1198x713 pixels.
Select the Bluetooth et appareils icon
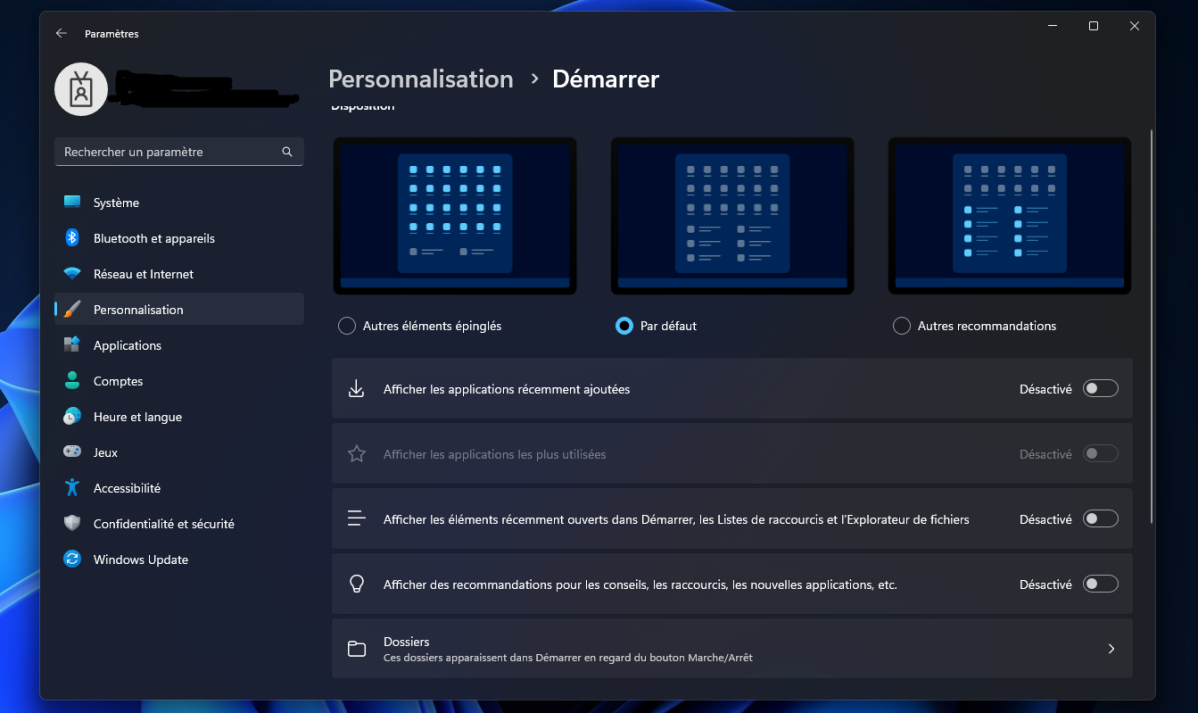click(x=72, y=238)
